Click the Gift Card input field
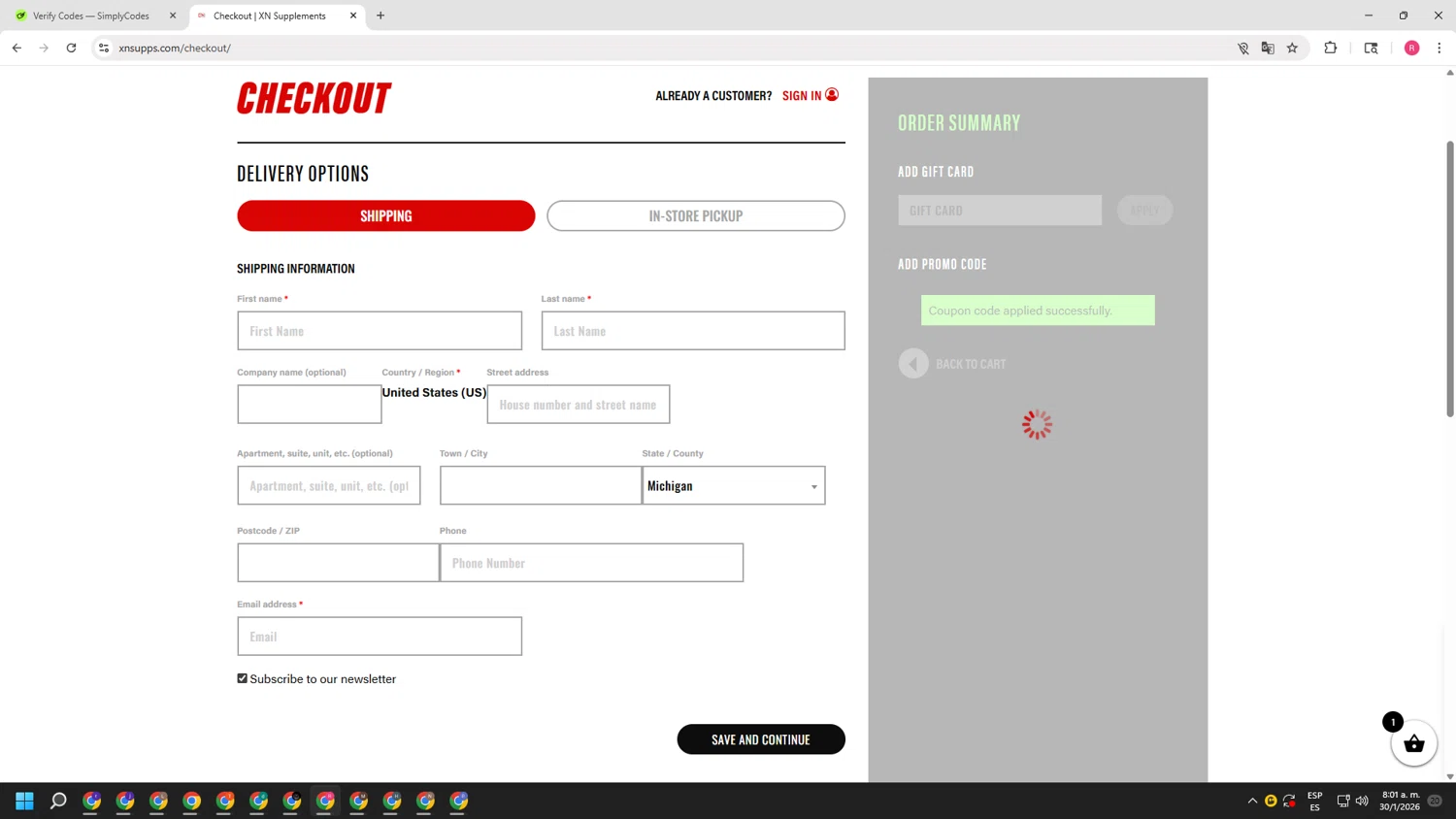 [1000, 211]
